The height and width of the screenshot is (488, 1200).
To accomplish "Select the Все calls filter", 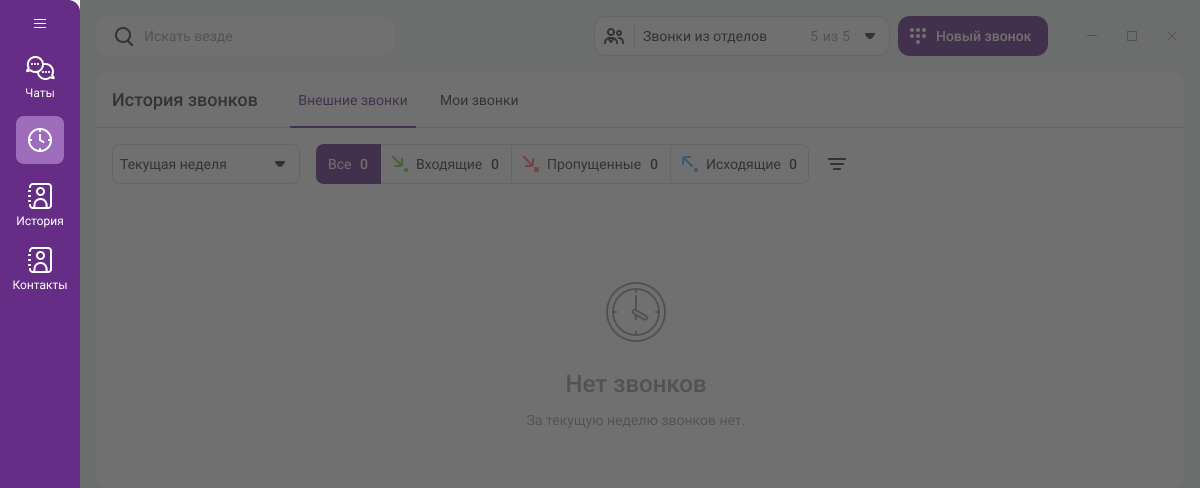I will coord(348,164).
